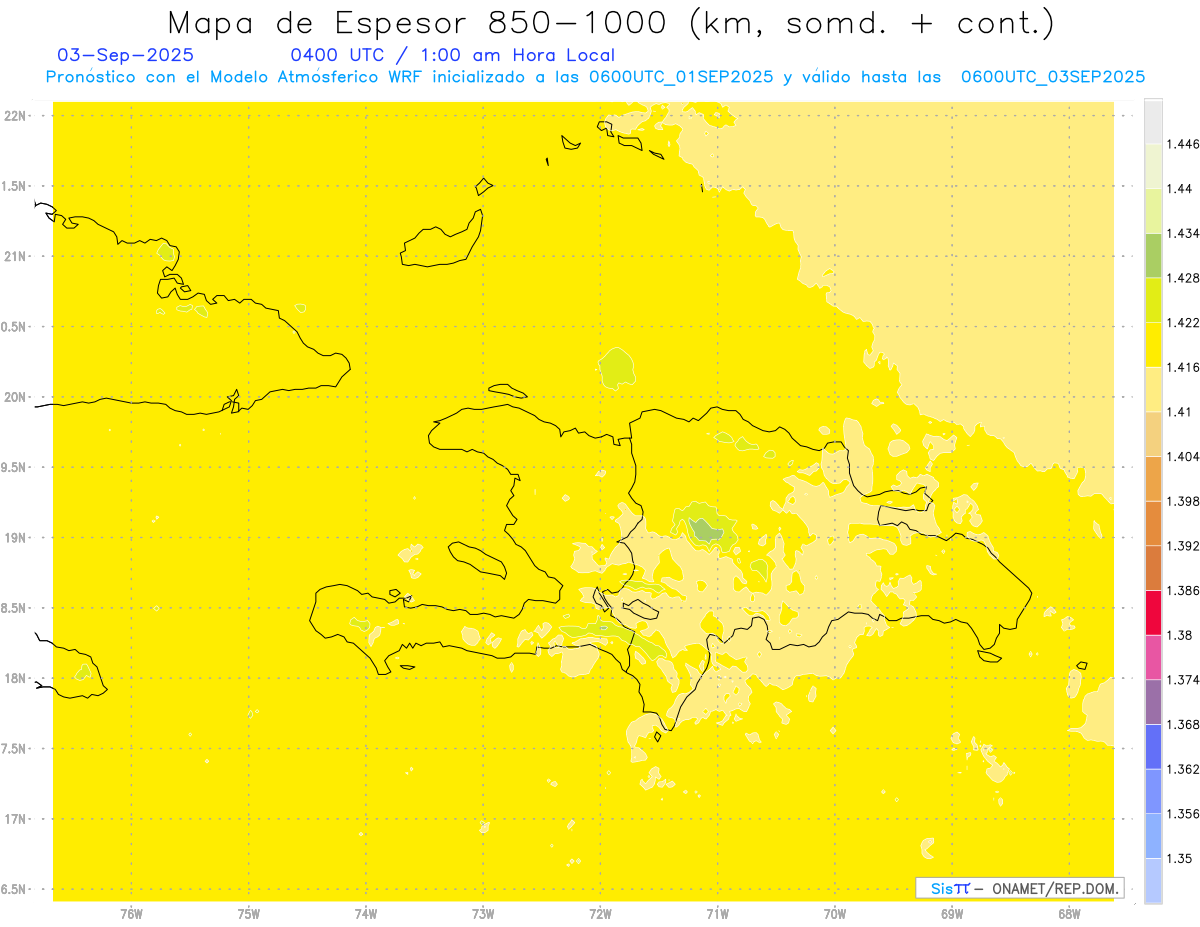Viewport: 1200px width, 927px height.
Task: Click the 19N latitude label
Action: [15, 538]
